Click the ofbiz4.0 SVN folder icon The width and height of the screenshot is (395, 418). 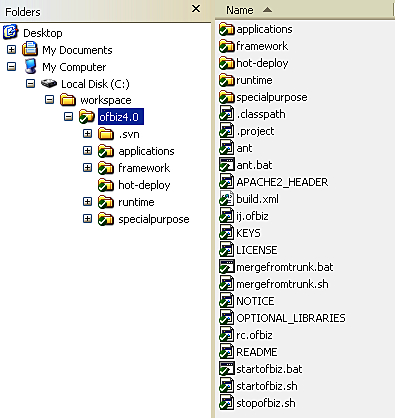87,117
